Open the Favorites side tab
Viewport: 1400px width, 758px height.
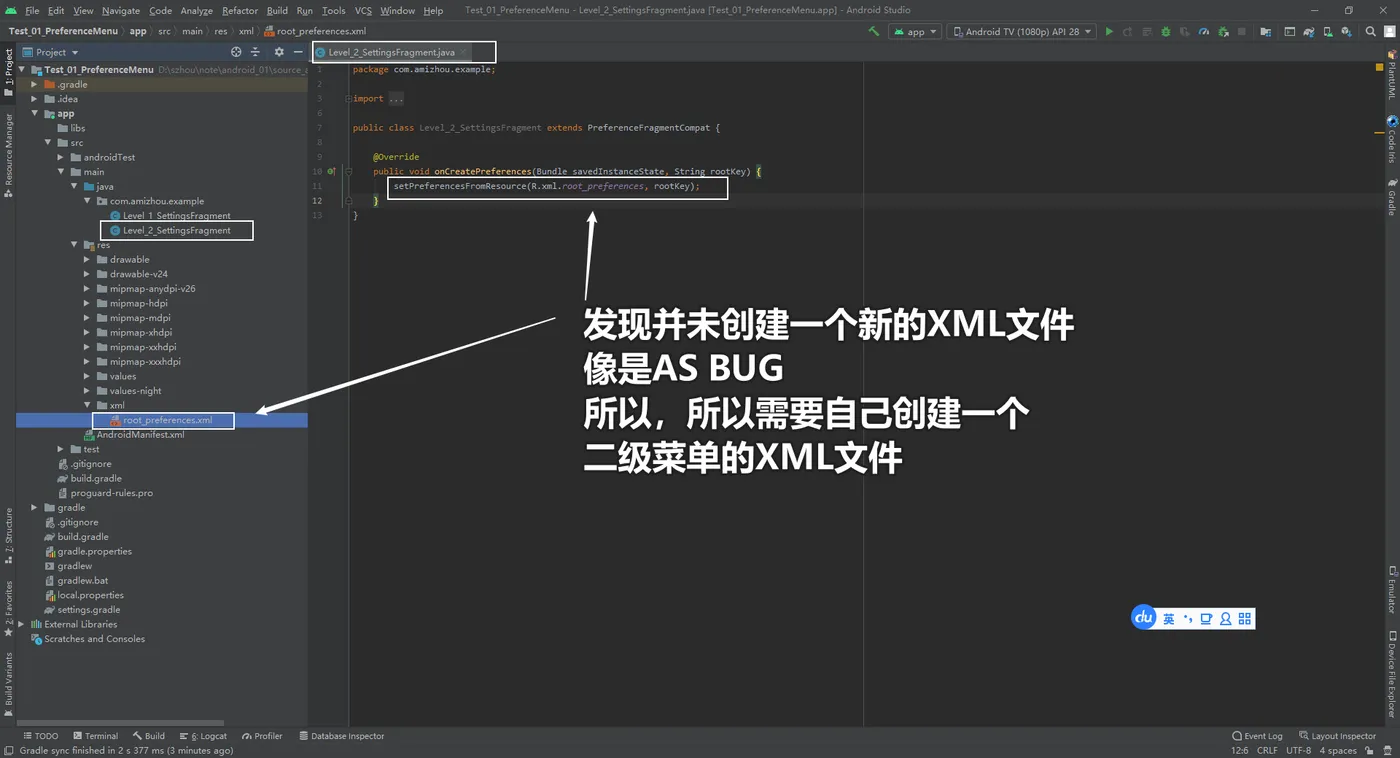(8, 609)
